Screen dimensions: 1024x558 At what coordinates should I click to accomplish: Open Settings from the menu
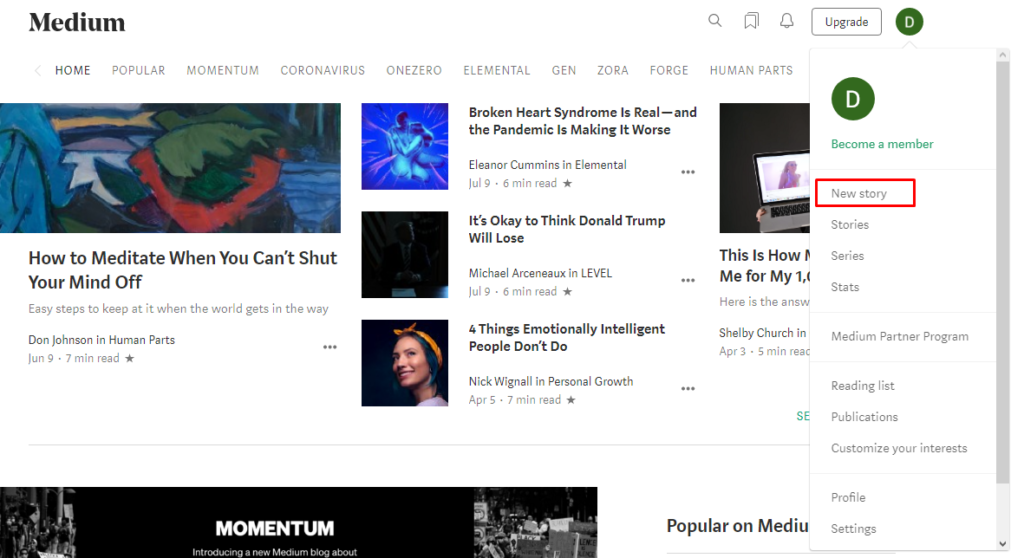click(x=853, y=529)
